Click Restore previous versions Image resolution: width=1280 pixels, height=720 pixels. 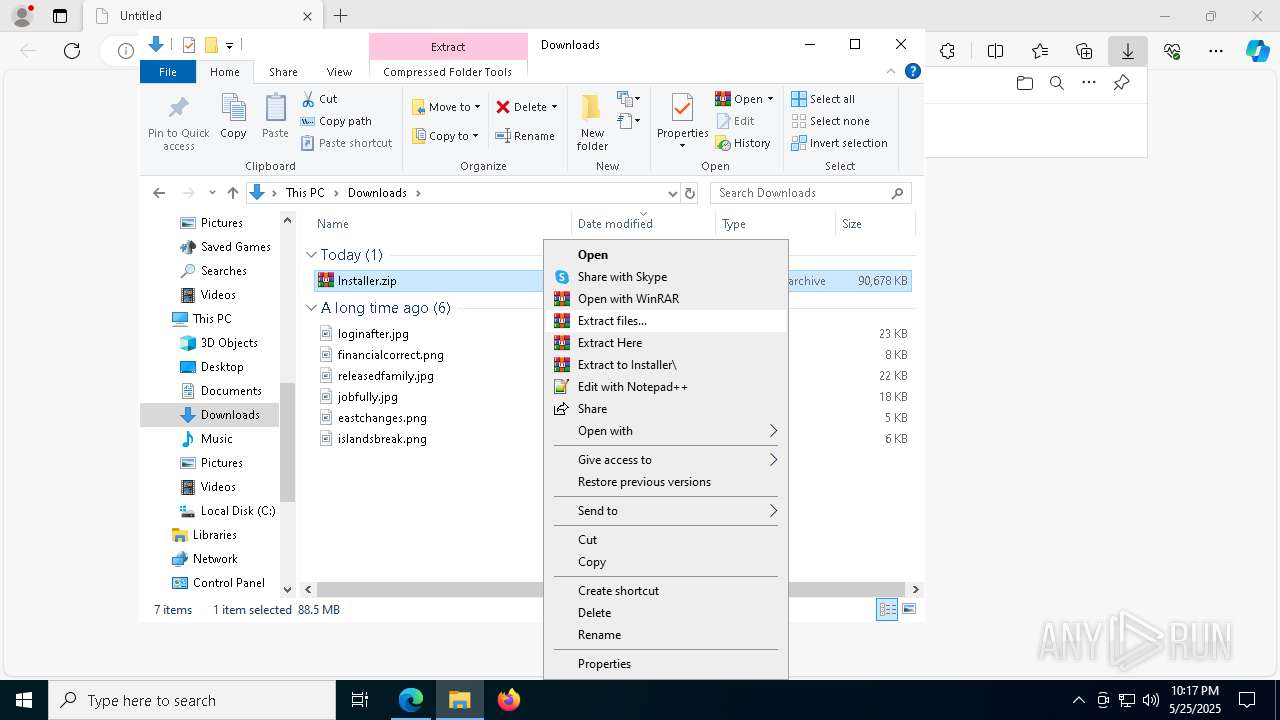click(666, 482)
